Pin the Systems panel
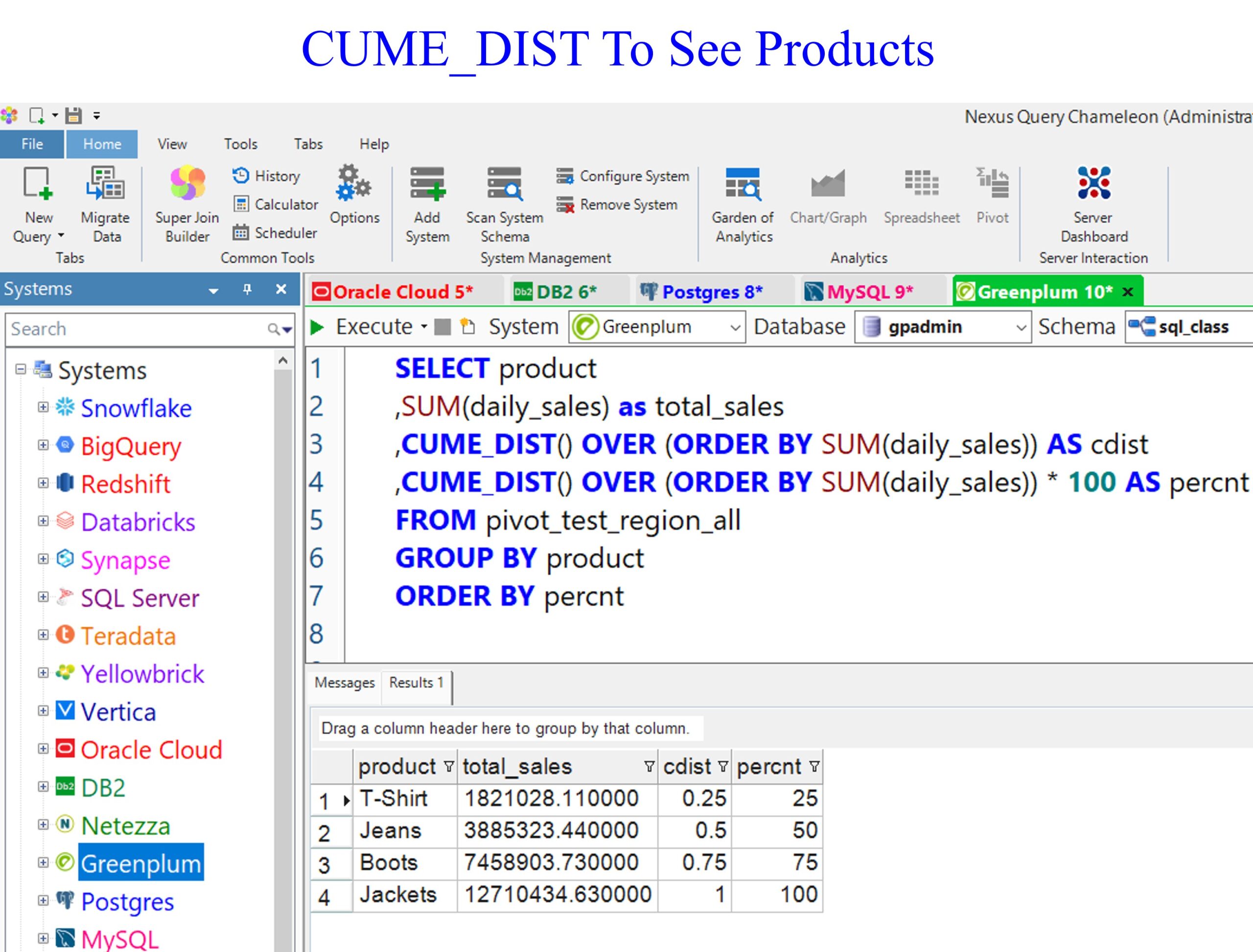This screenshot has width=1253, height=952. 247,290
